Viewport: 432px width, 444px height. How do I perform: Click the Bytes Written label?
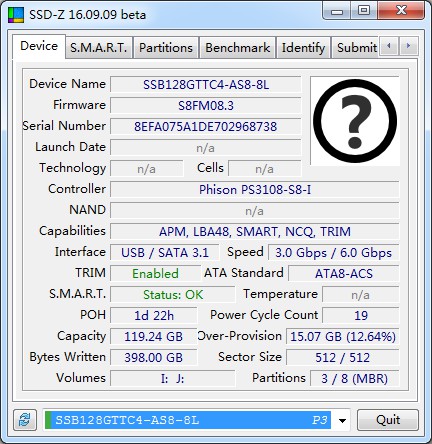pos(68,357)
